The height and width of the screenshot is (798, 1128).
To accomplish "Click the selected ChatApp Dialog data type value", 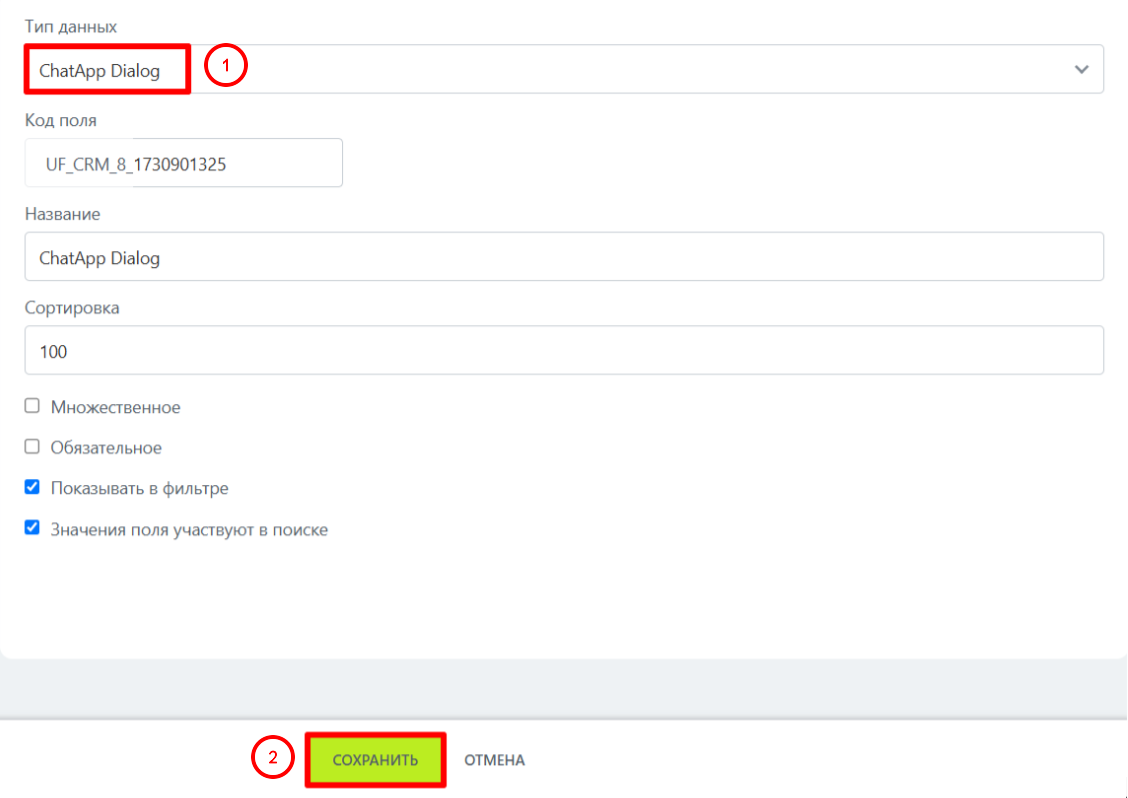I will [100, 71].
